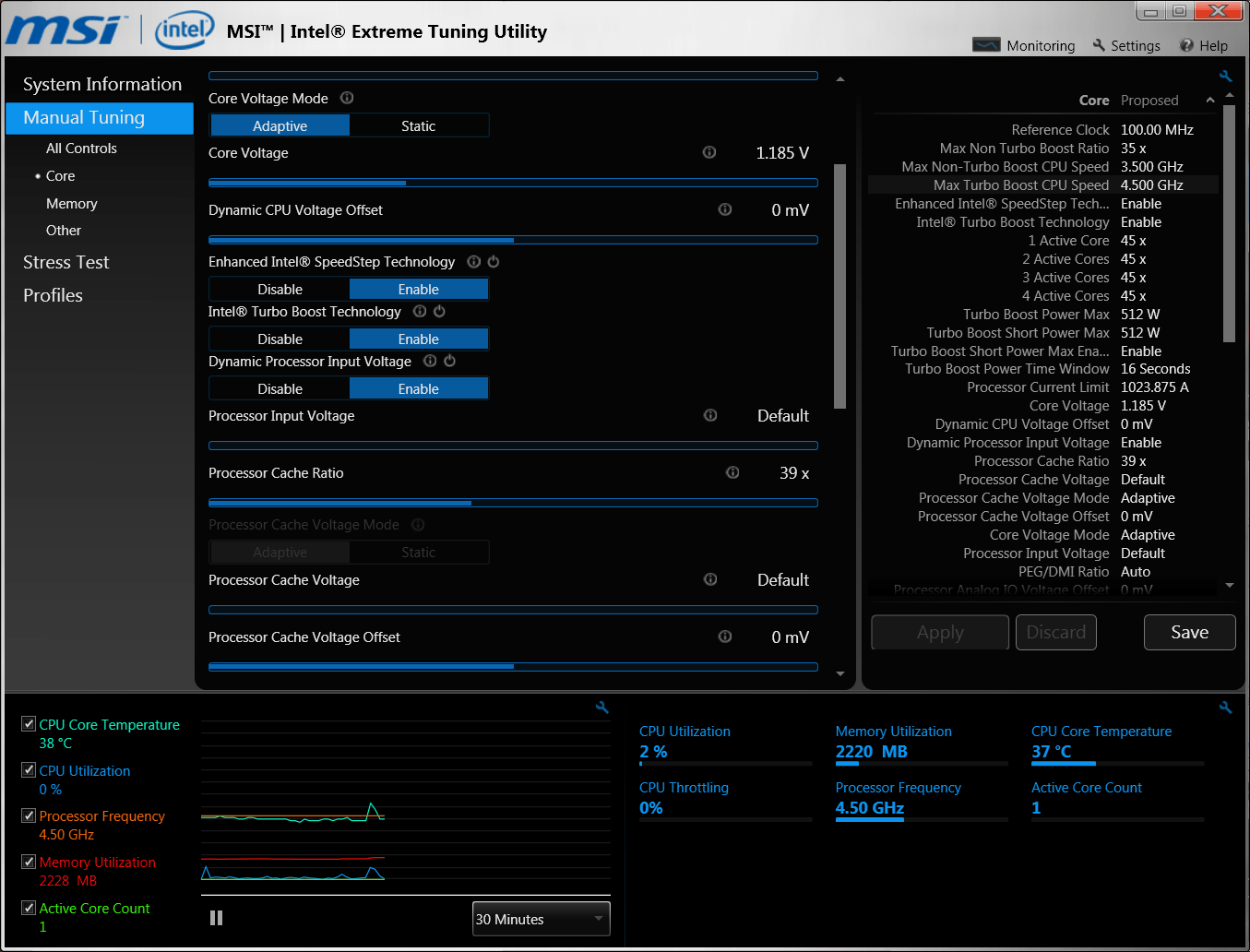1250x952 pixels.
Task: Disable Intel Turbo Boost Technology
Action: point(280,339)
